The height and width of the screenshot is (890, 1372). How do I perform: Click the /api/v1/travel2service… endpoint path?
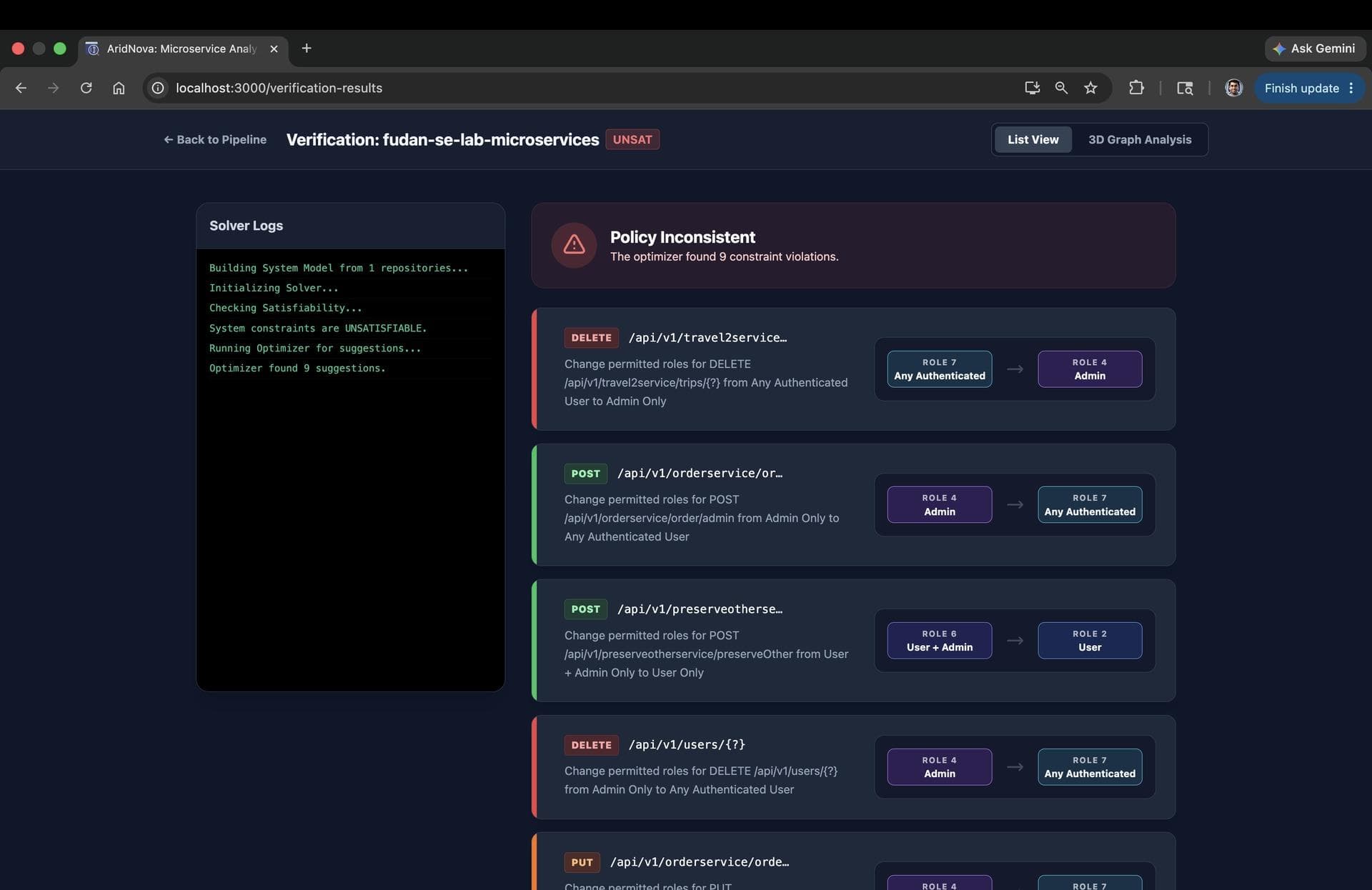pyautogui.click(x=707, y=337)
